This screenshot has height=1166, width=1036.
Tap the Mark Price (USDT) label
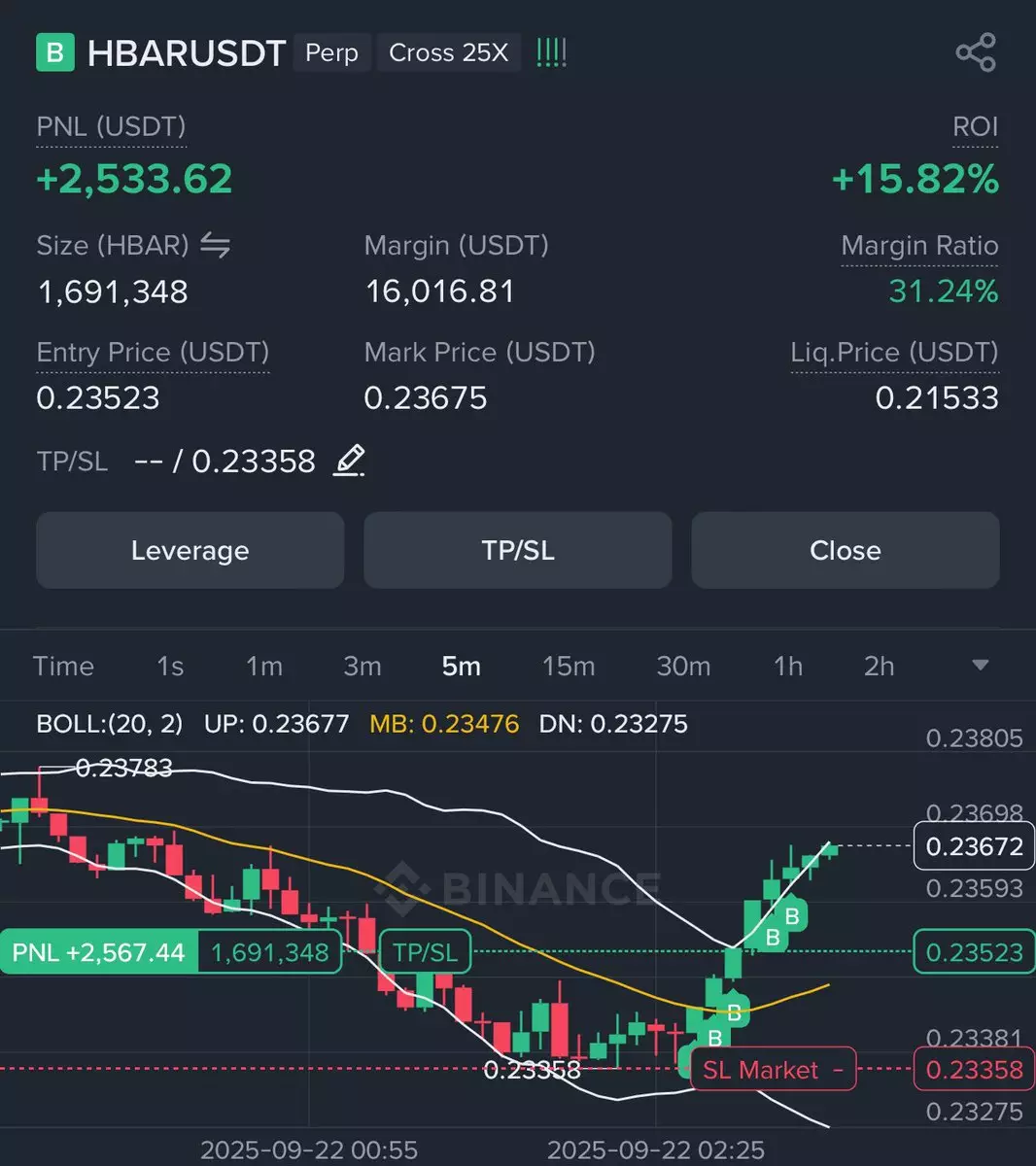point(480,353)
